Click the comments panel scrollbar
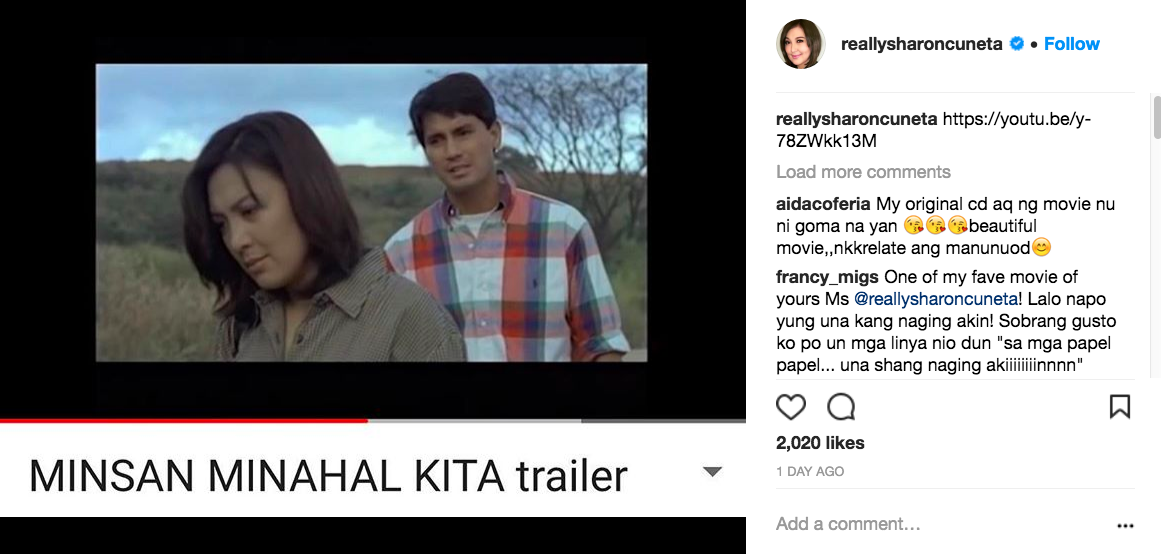The width and height of the screenshot is (1161, 554). (x=1157, y=117)
